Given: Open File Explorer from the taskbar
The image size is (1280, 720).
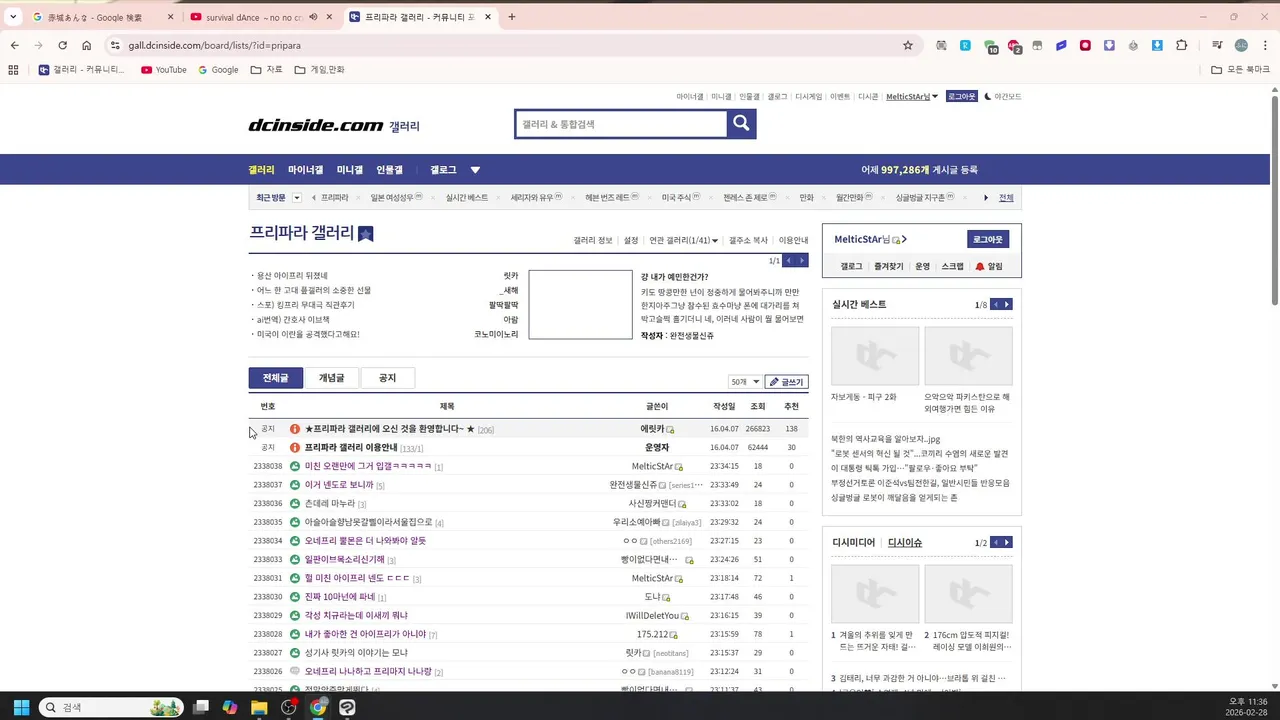Looking at the screenshot, I should coord(259,707).
